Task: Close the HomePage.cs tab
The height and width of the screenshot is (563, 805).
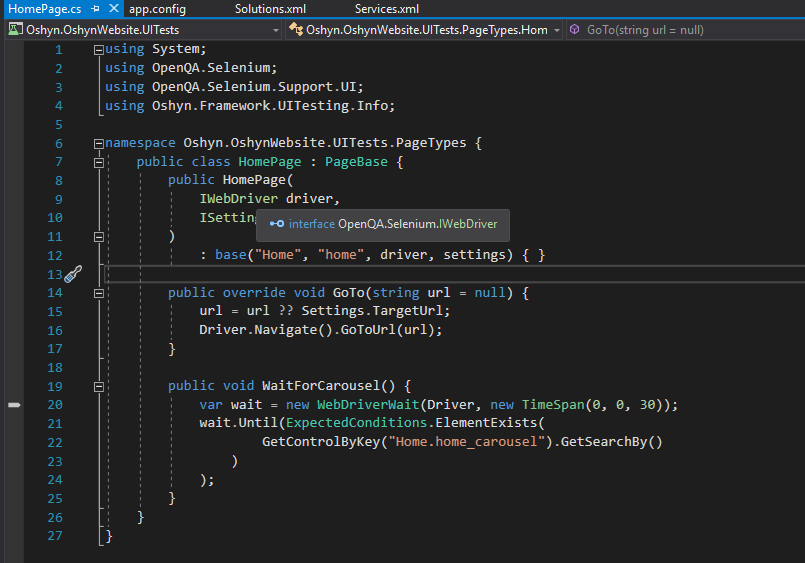Action: click(112, 9)
